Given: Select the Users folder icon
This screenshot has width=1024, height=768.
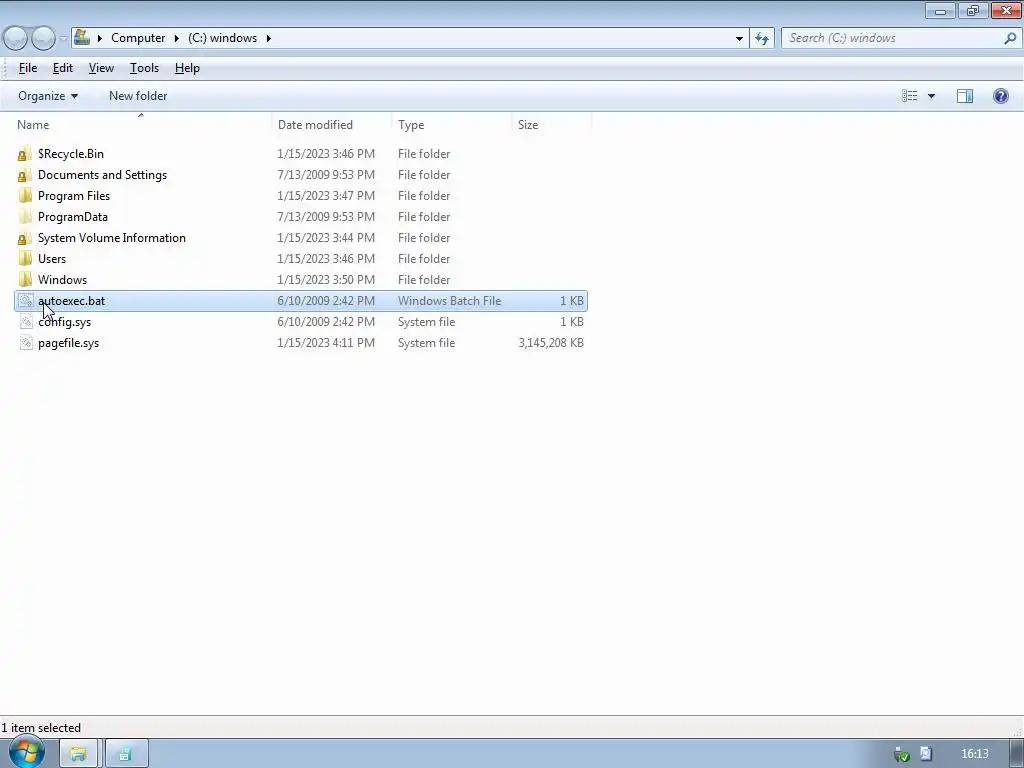Looking at the screenshot, I should click(x=25, y=259).
